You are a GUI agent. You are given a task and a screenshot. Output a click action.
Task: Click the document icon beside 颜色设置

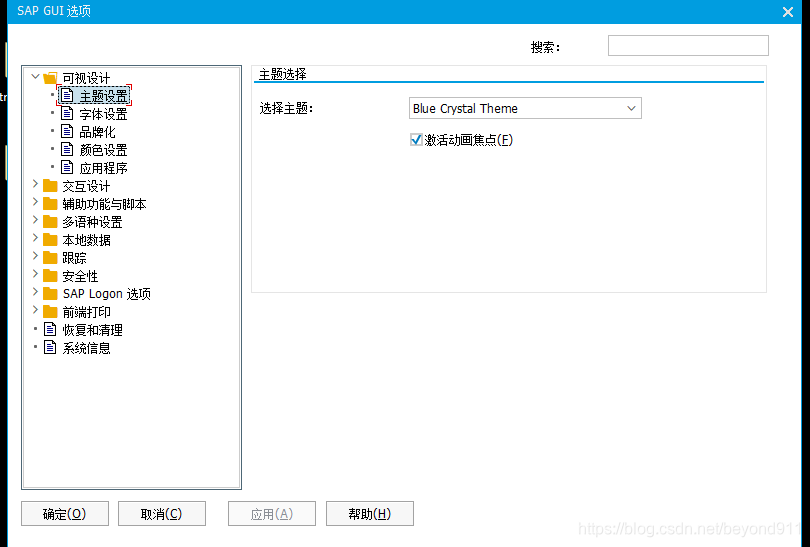[x=67, y=149]
